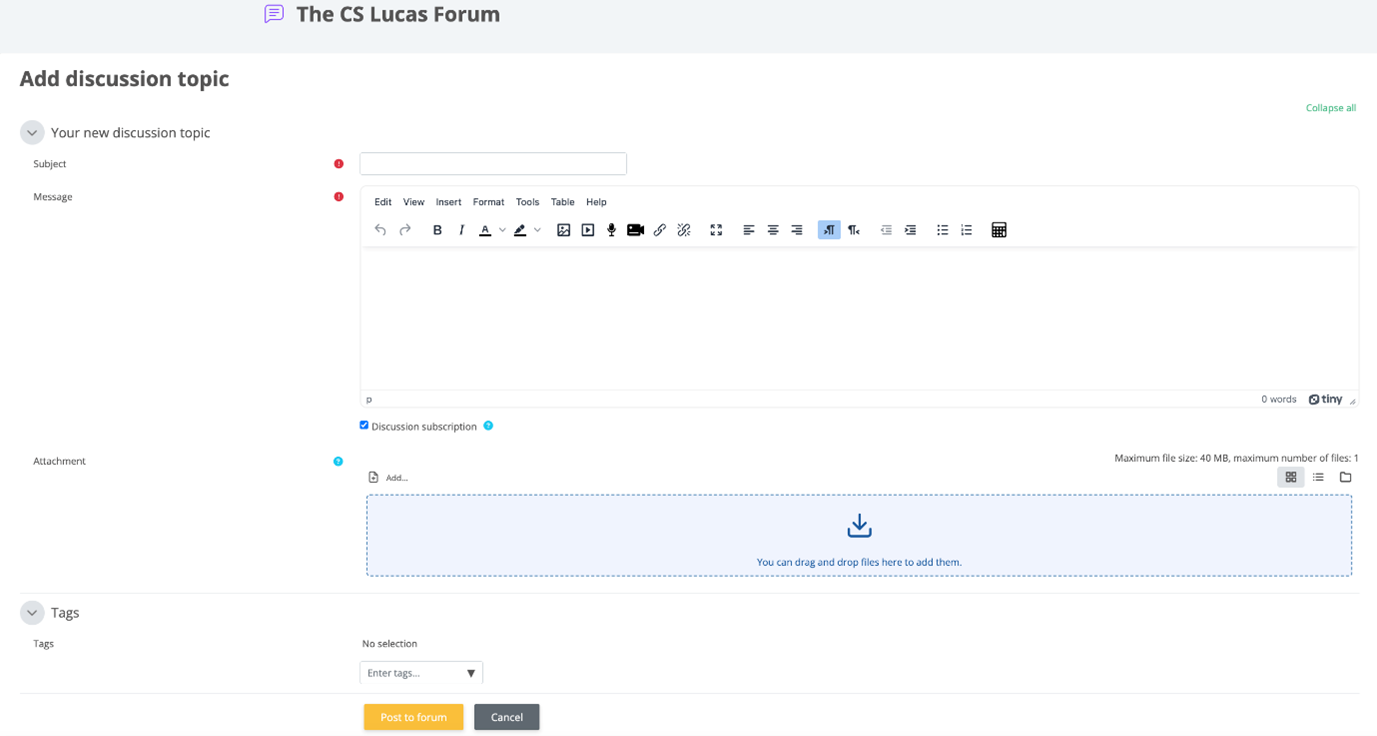Click Post to forum
Screen dimensions: 1377x736
(413, 717)
